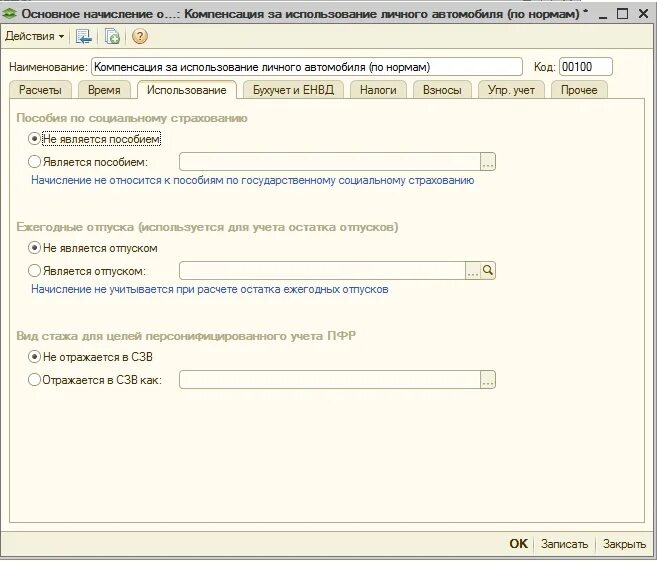This screenshot has height=561, width=657.
Task: Open the Бухучет и ЕНВД tab
Action: pyautogui.click(x=293, y=90)
